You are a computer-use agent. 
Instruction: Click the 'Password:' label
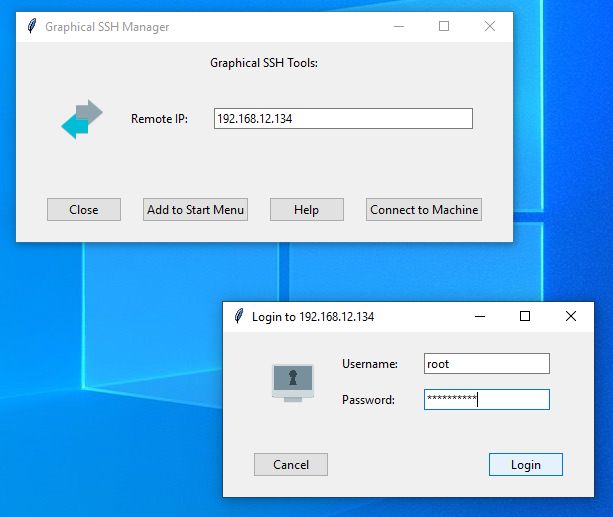(368, 400)
